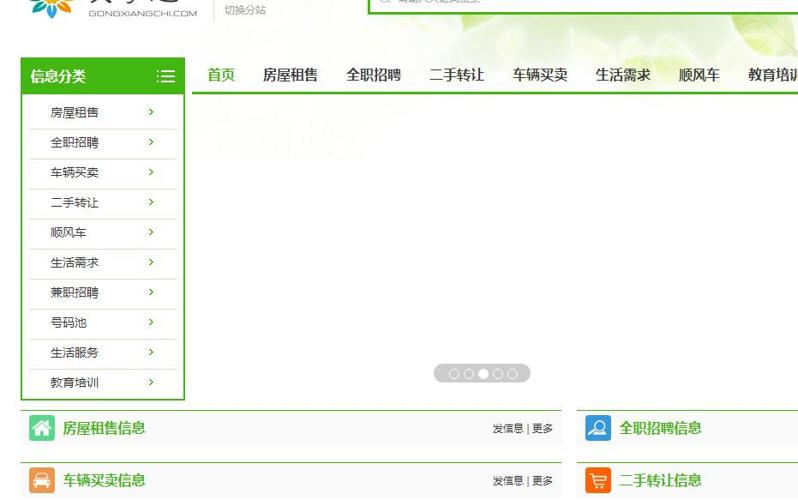The width and height of the screenshot is (798, 500).
Task: Click the blue magnifier icon beside 全职招聘信息
Action: [598, 428]
